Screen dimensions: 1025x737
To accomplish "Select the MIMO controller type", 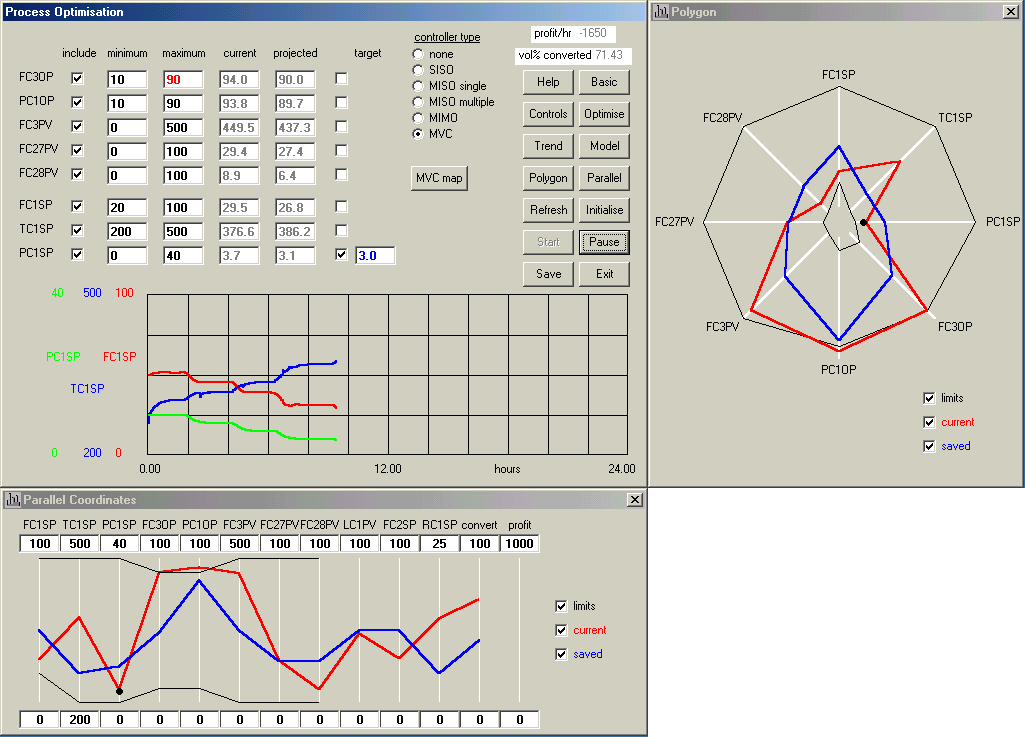I will click(418, 118).
